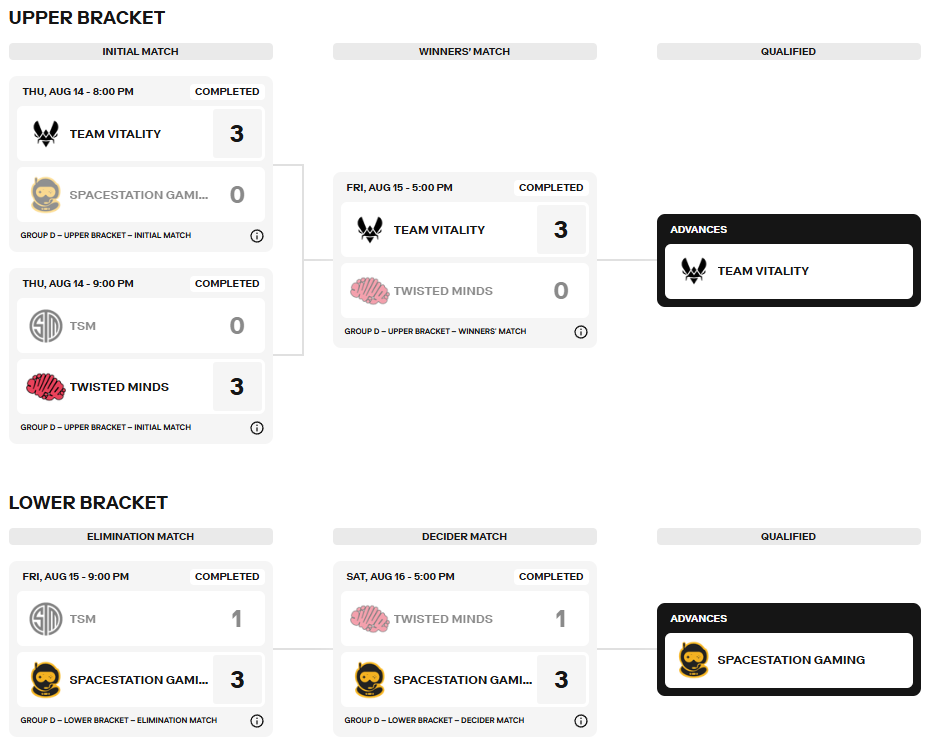Image resolution: width=942 pixels, height=754 pixels.
Task: Click Twisted Minds score 3 in Initial Match
Action: click(x=237, y=387)
